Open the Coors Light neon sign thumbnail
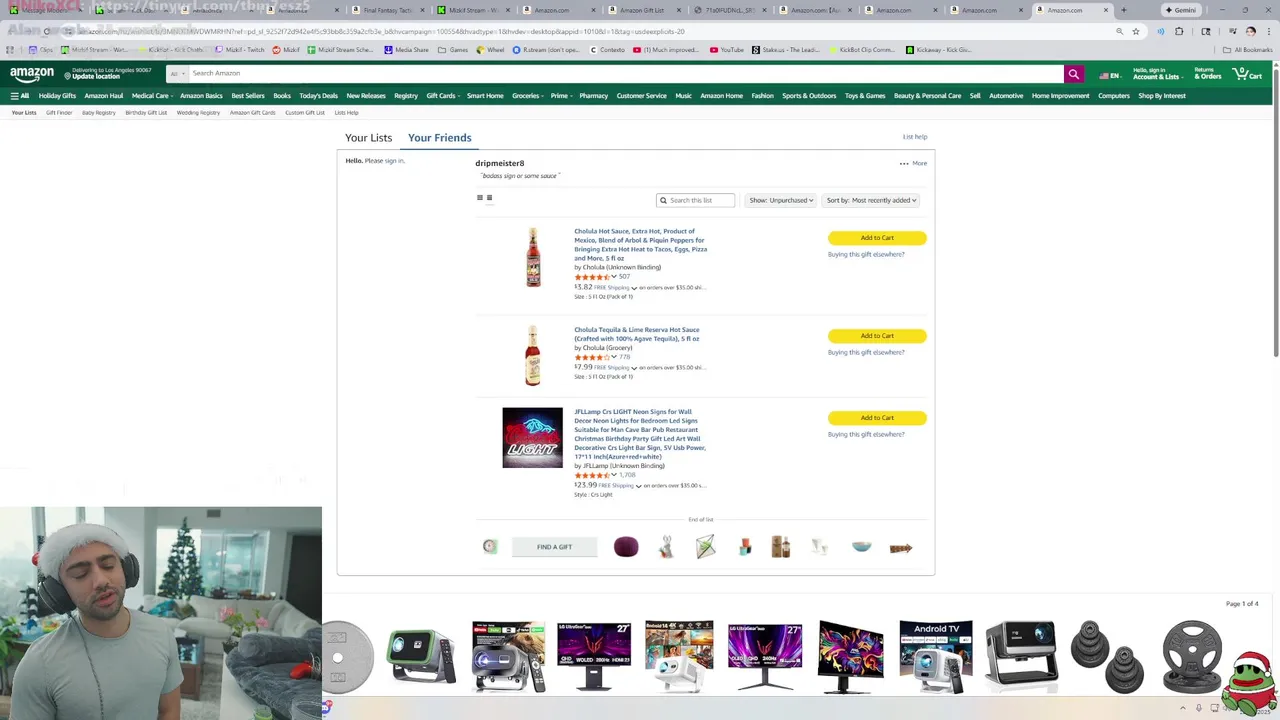 [x=532, y=438]
